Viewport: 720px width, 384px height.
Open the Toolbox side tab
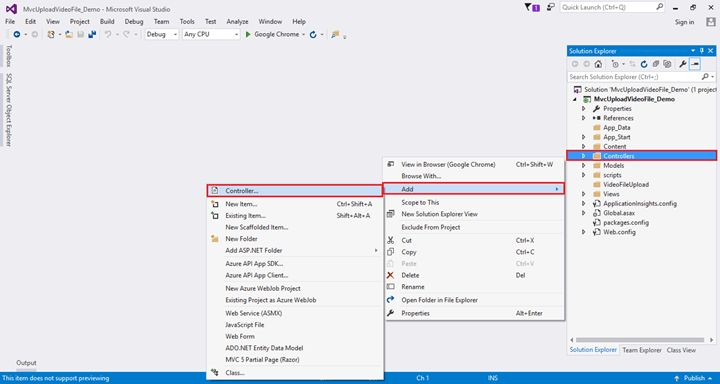(x=8, y=56)
